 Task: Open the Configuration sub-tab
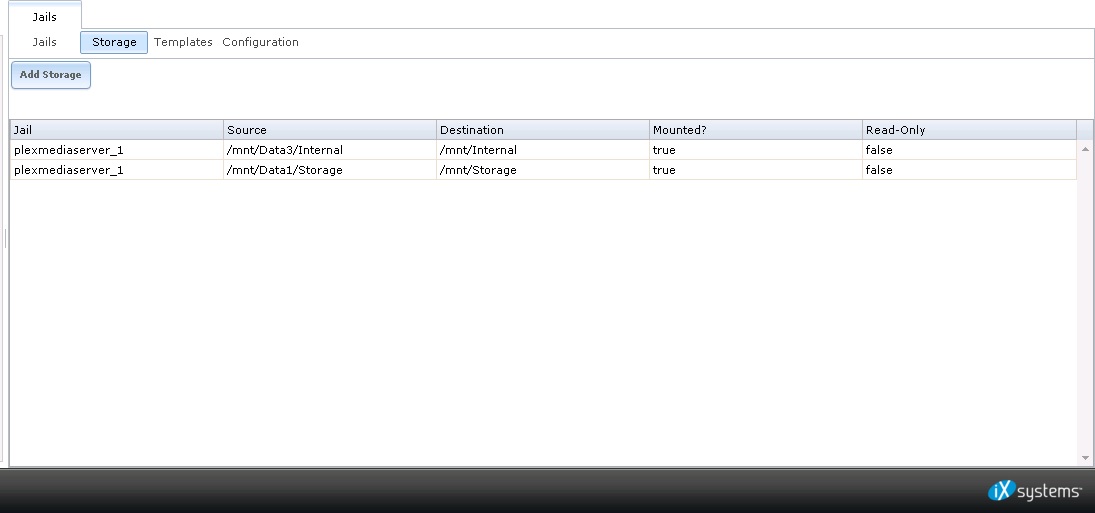[x=260, y=42]
